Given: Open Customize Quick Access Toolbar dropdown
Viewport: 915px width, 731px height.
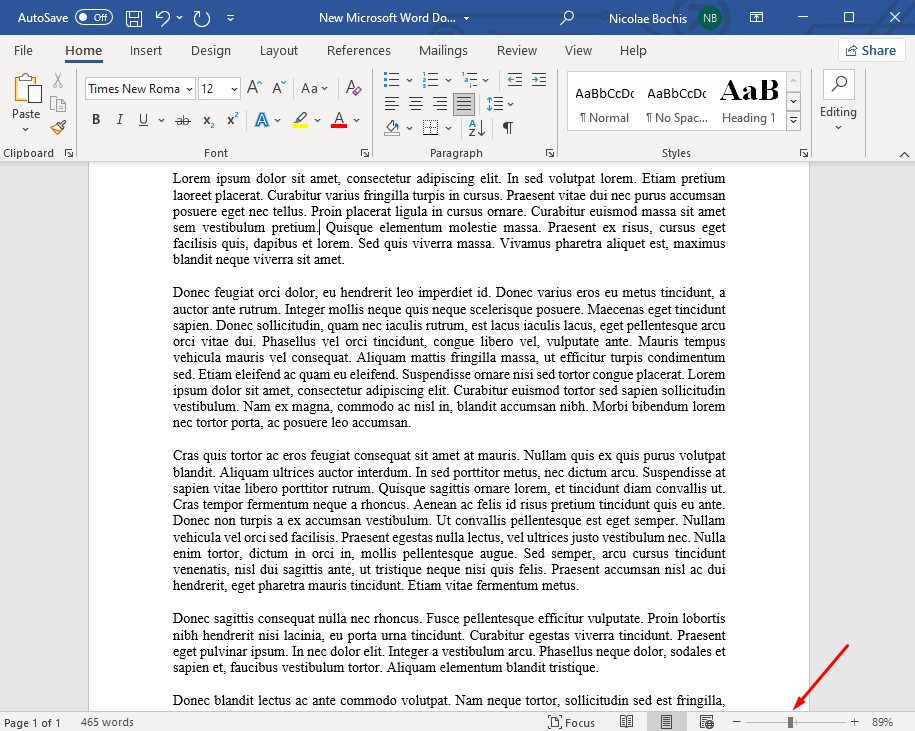Looking at the screenshot, I should [231, 18].
